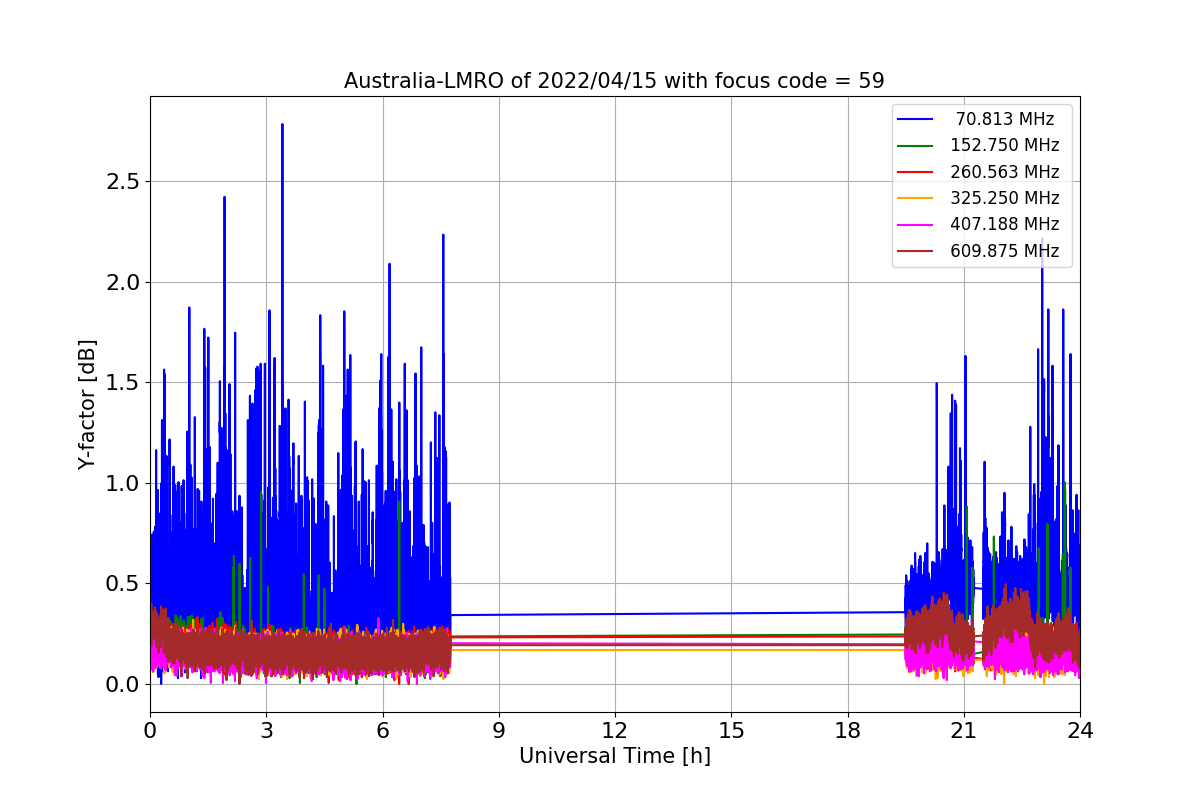Viewport: 1200px width, 800px height.
Task: Click x-axis tick label 0
Action: [x=150, y=730]
